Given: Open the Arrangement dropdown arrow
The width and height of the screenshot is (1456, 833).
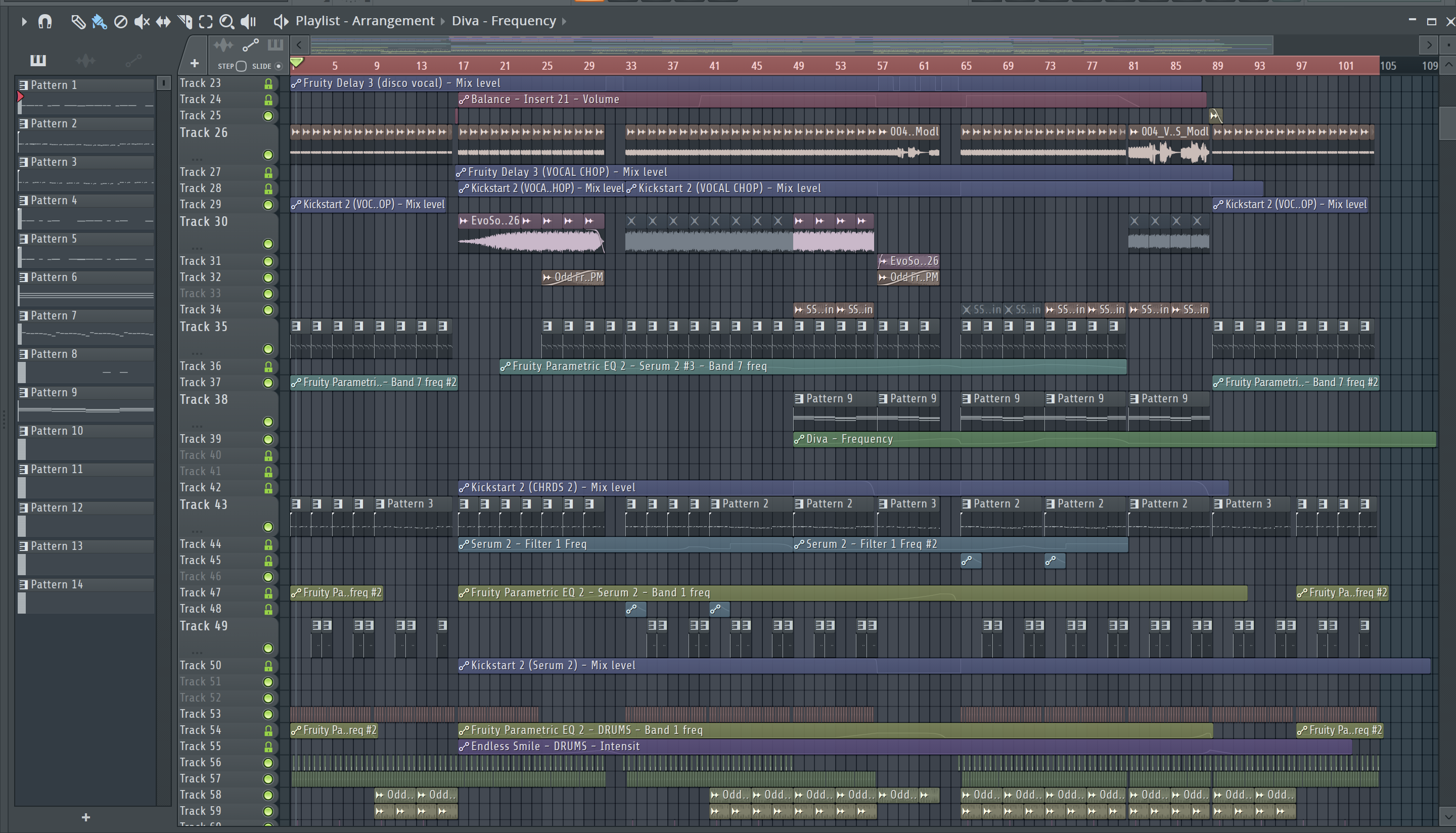Looking at the screenshot, I should [x=442, y=22].
